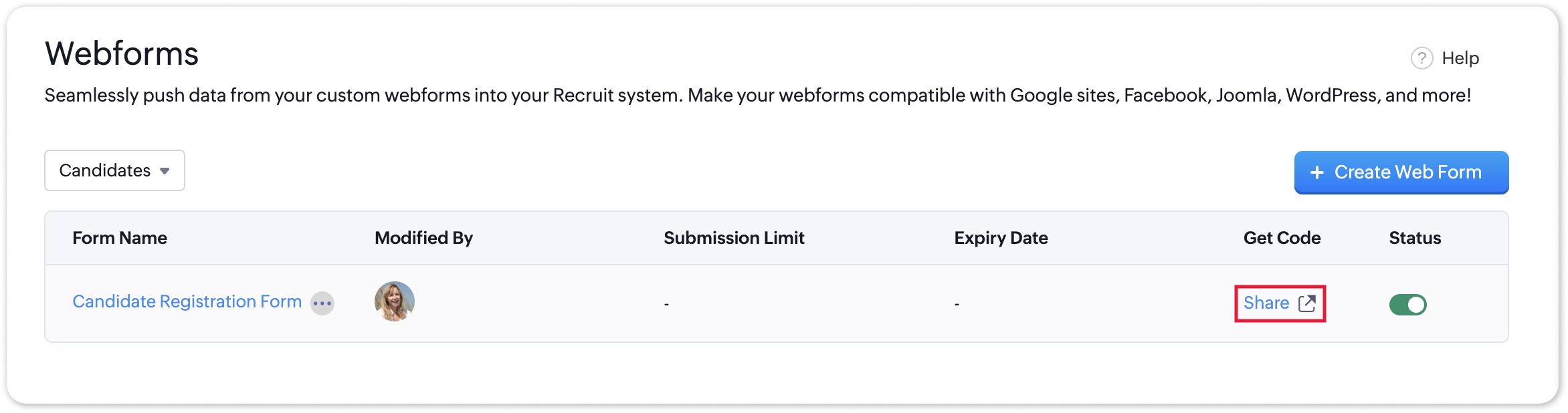Click the Status column header
The image size is (1568, 413).
1415,238
